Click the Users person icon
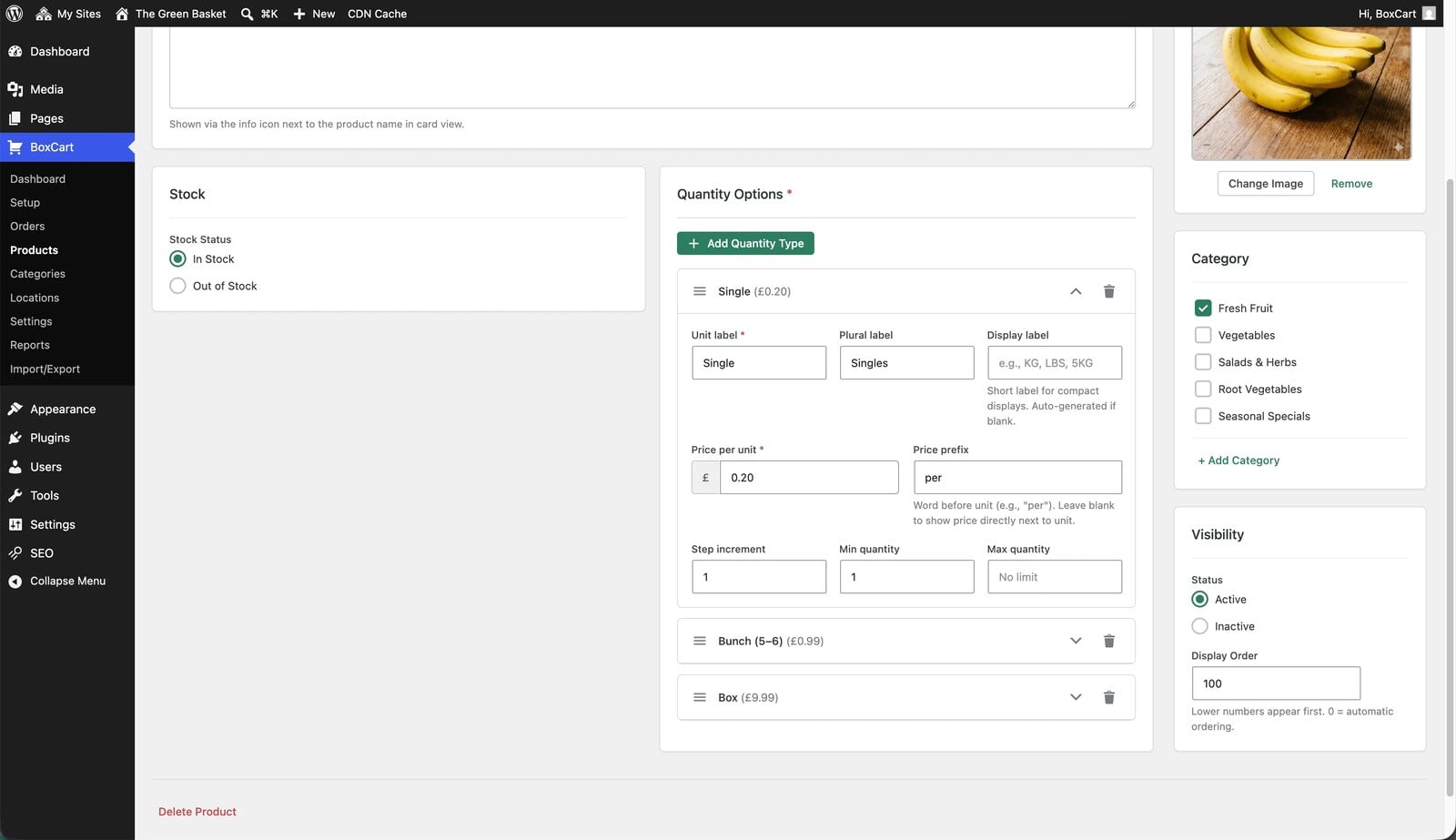 [15, 467]
